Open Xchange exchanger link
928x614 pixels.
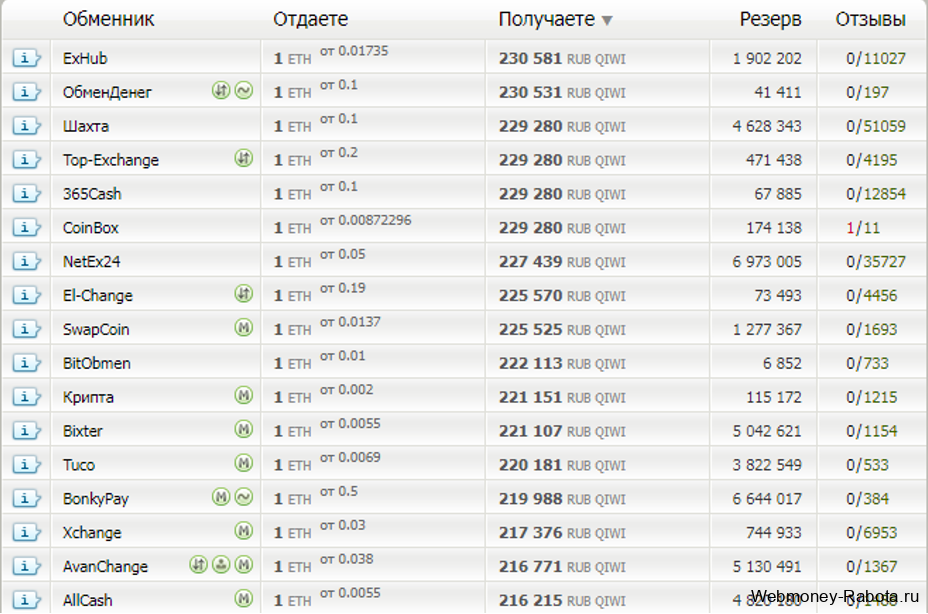(x=92, y=533)
